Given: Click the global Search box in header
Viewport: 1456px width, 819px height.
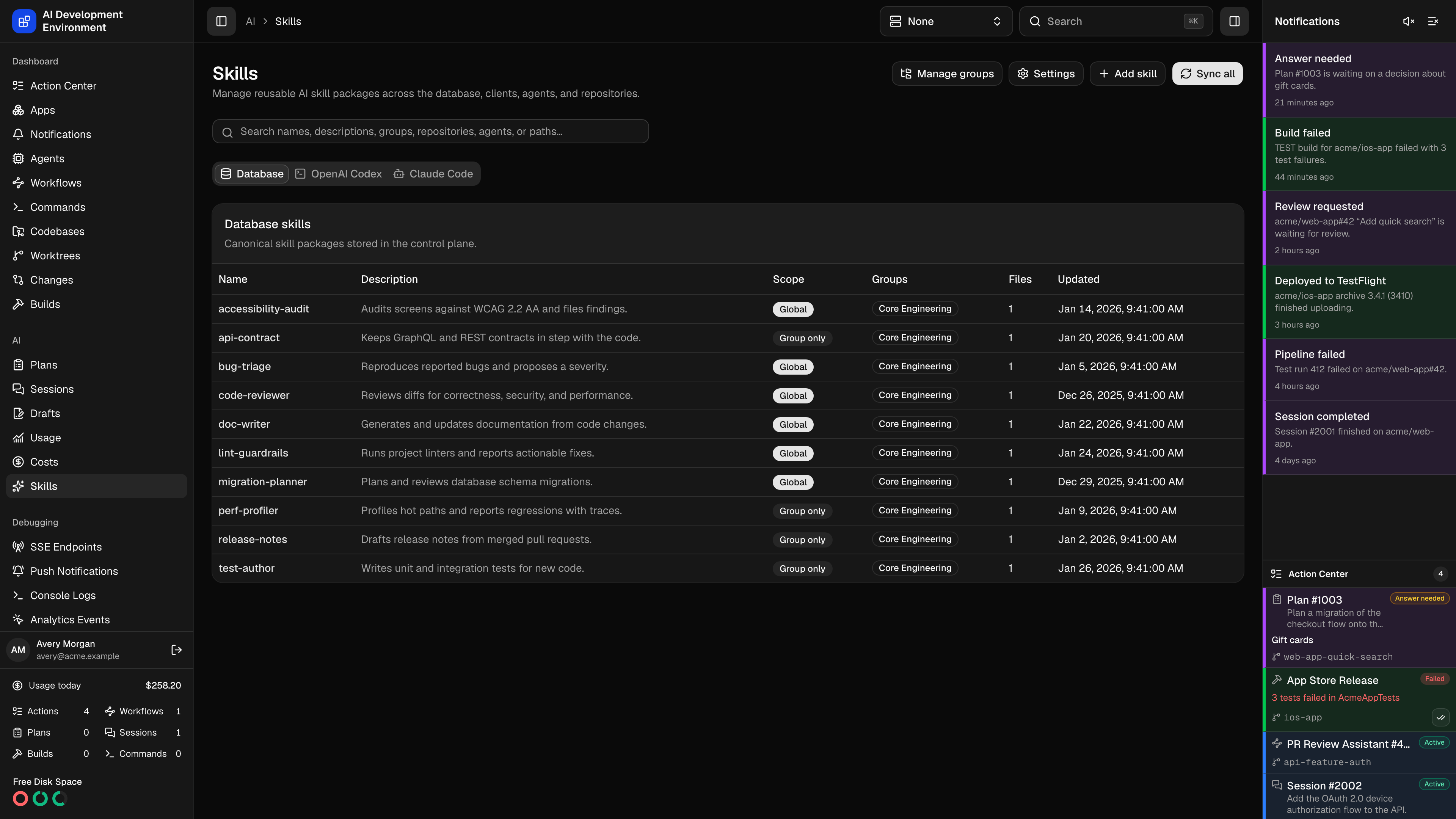Looking at the screenshot, I should click(1116, 22).
